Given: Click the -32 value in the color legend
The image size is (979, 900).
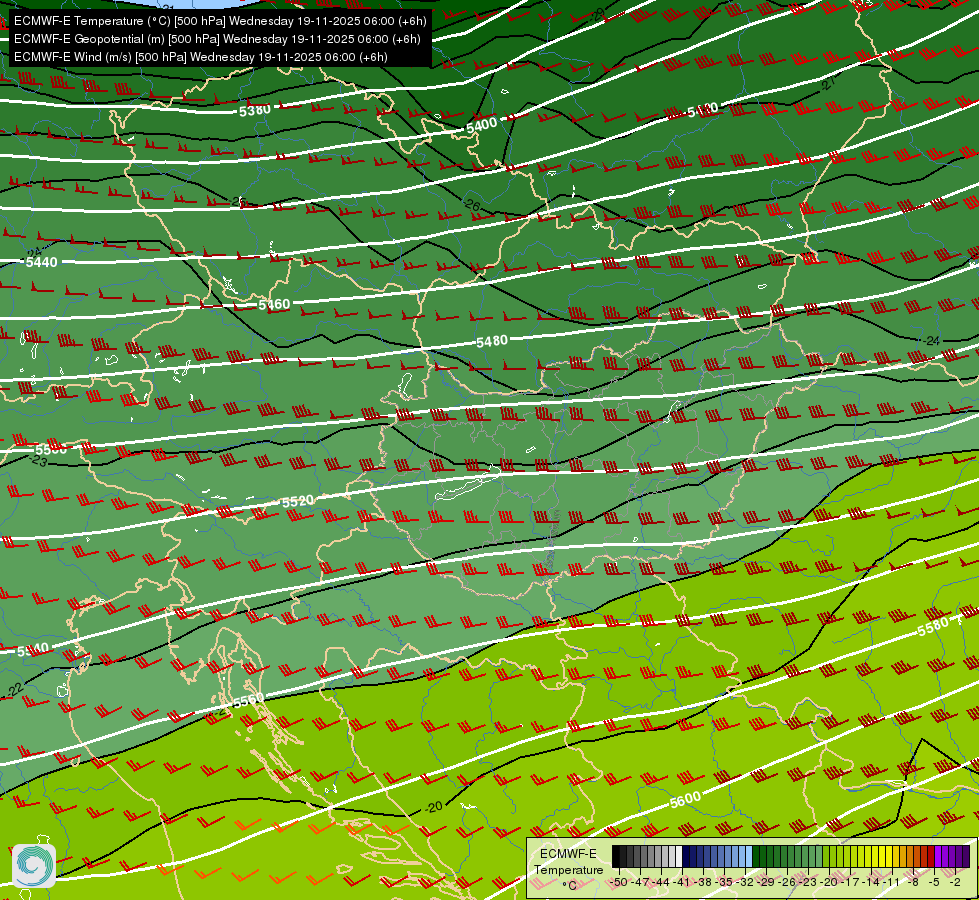Looking at the screenshot, I should click(x=745, y=882).
